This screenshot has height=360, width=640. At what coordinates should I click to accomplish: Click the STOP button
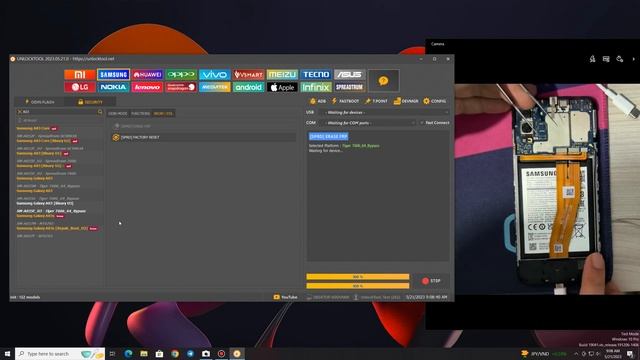tap(432, 281)
